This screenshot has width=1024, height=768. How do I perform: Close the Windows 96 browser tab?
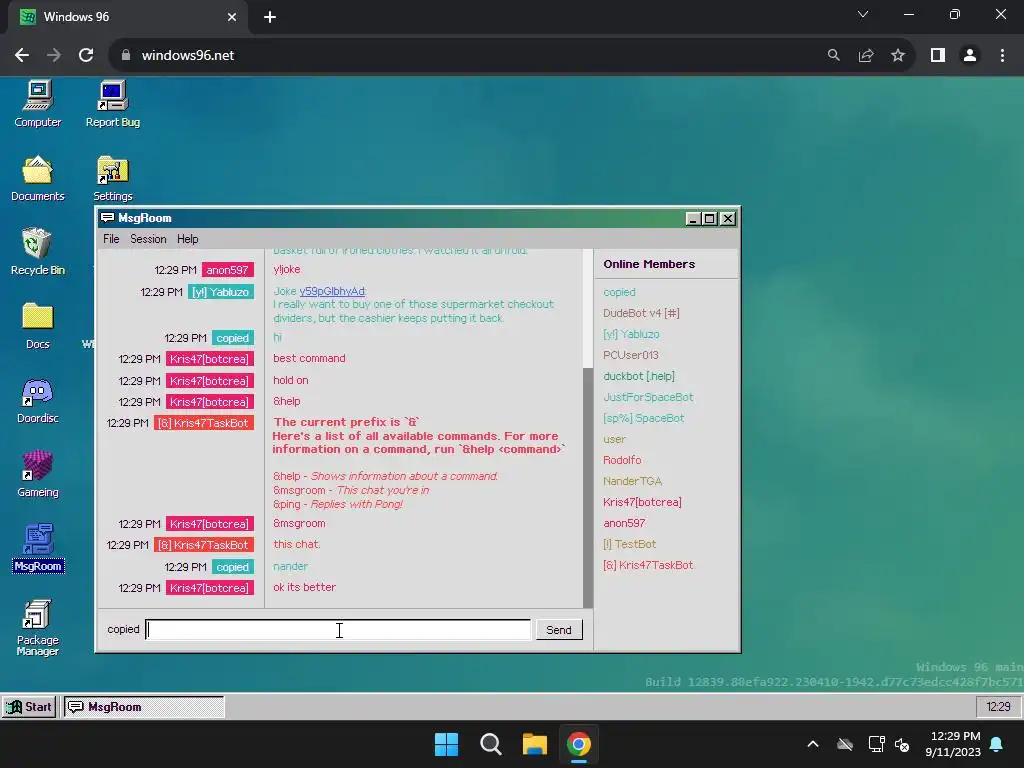[x=232, y=17]
